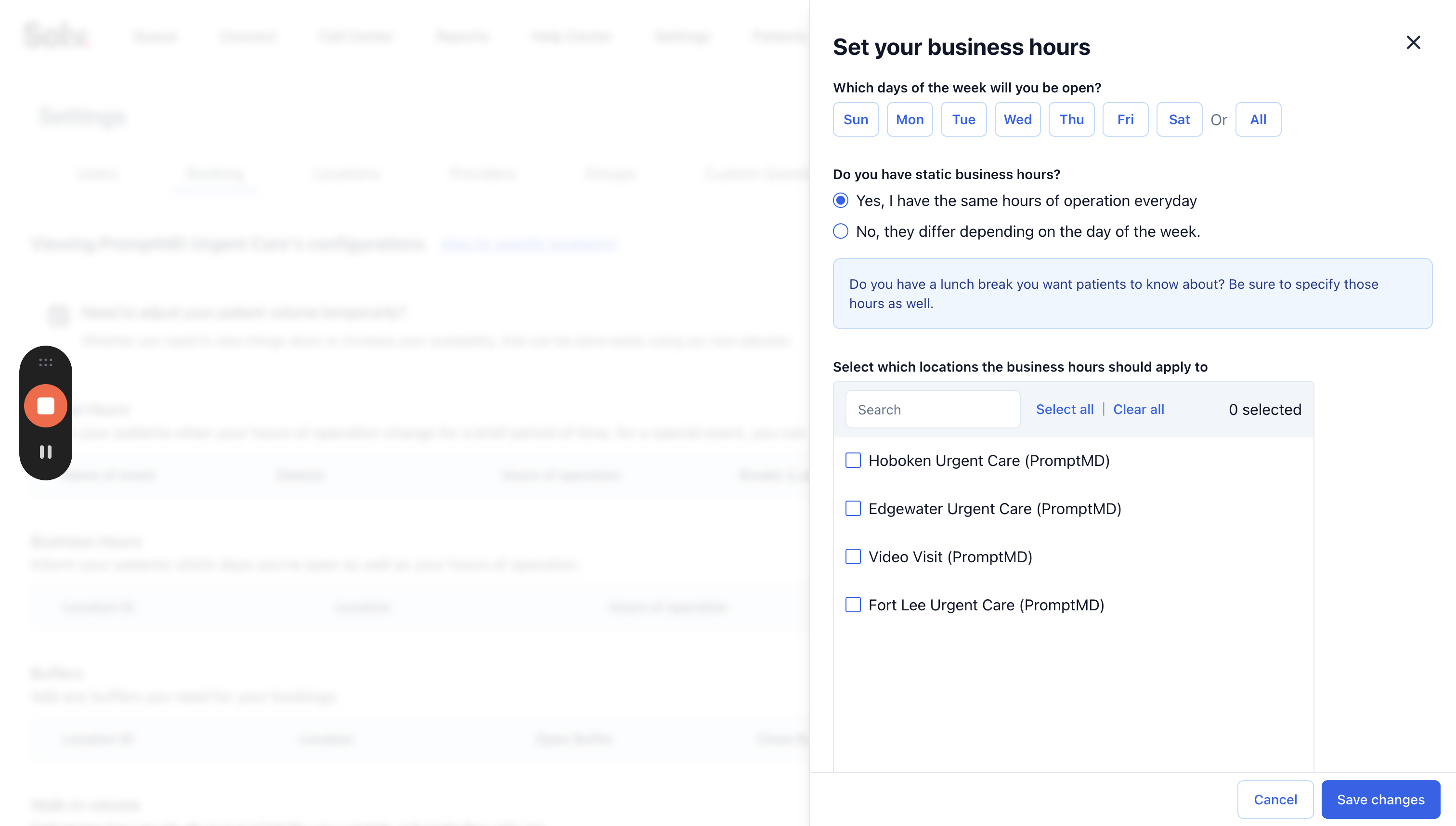Pick All days of the week

pos(1258,119)
